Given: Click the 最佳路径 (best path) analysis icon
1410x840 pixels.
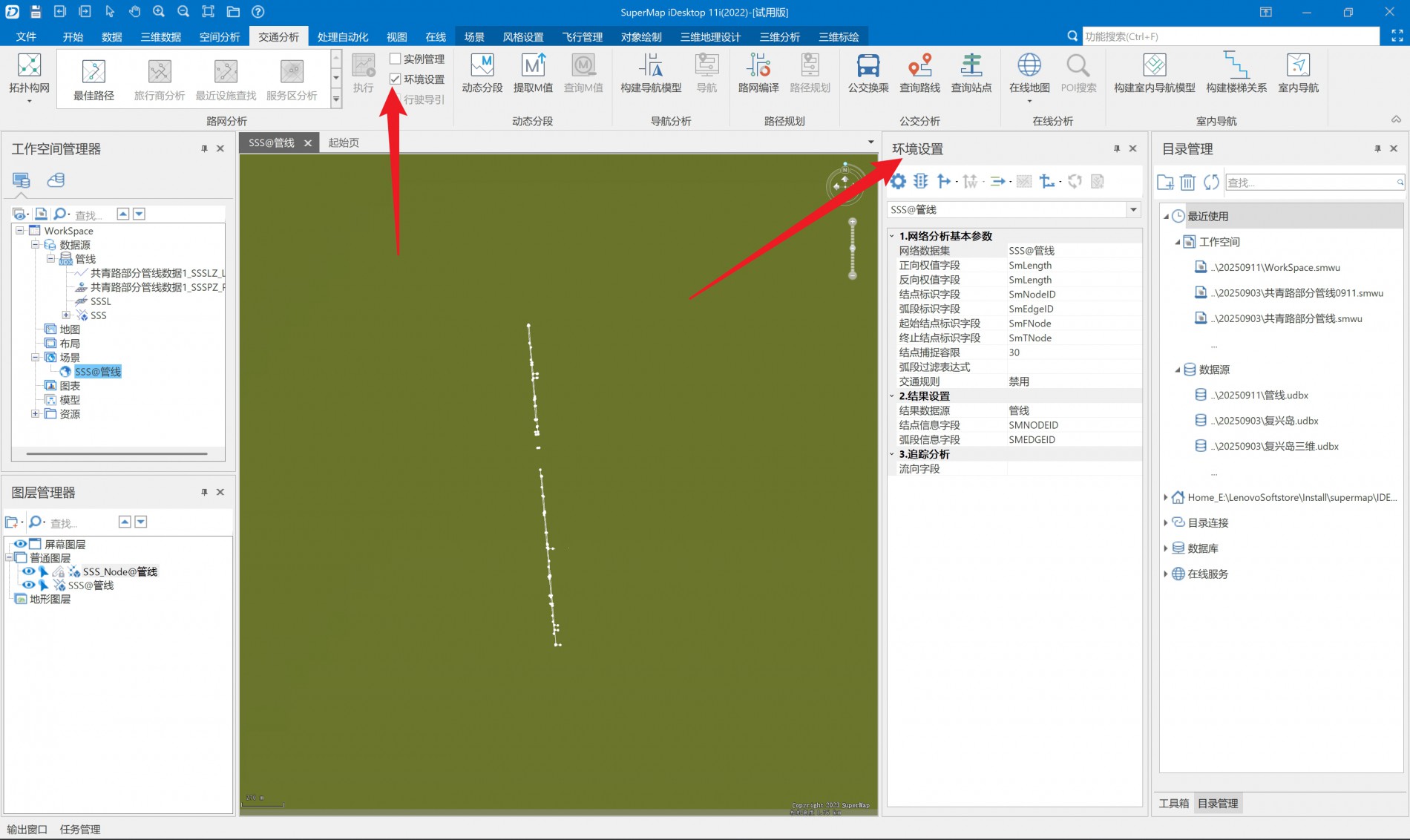Looking at the screenshot, I should coord(94,73).
